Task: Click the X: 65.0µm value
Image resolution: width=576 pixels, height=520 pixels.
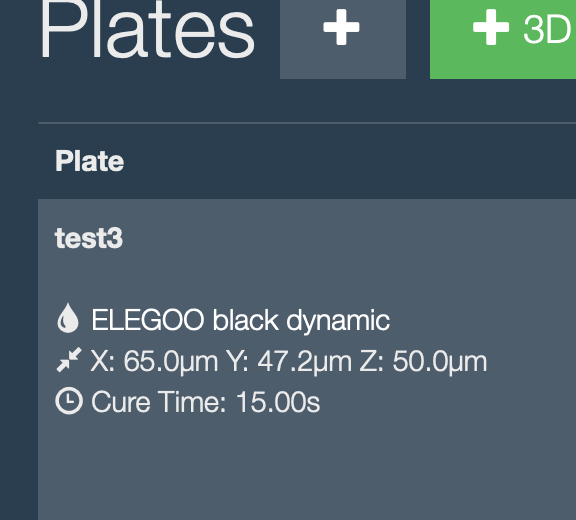Action: tap(154, 362)
